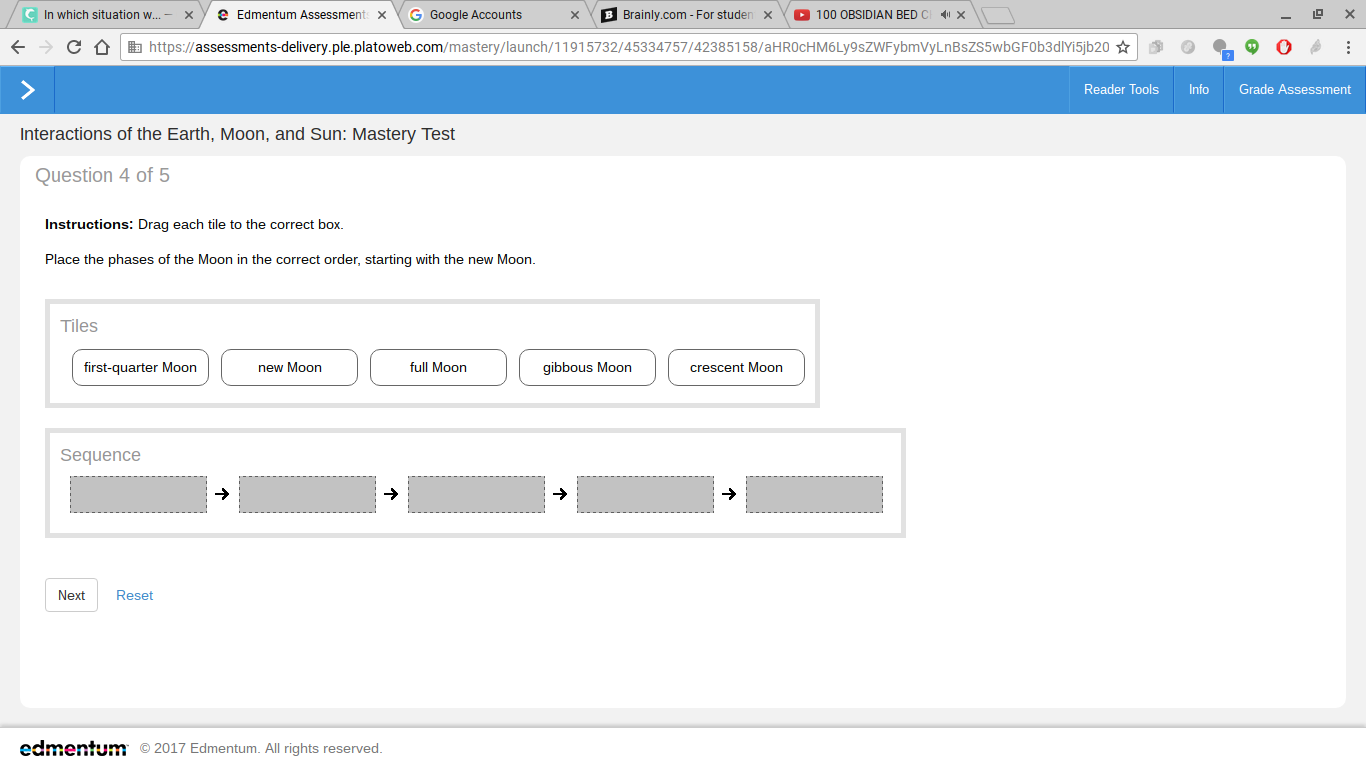Click the Reset link

pos(134,595)
